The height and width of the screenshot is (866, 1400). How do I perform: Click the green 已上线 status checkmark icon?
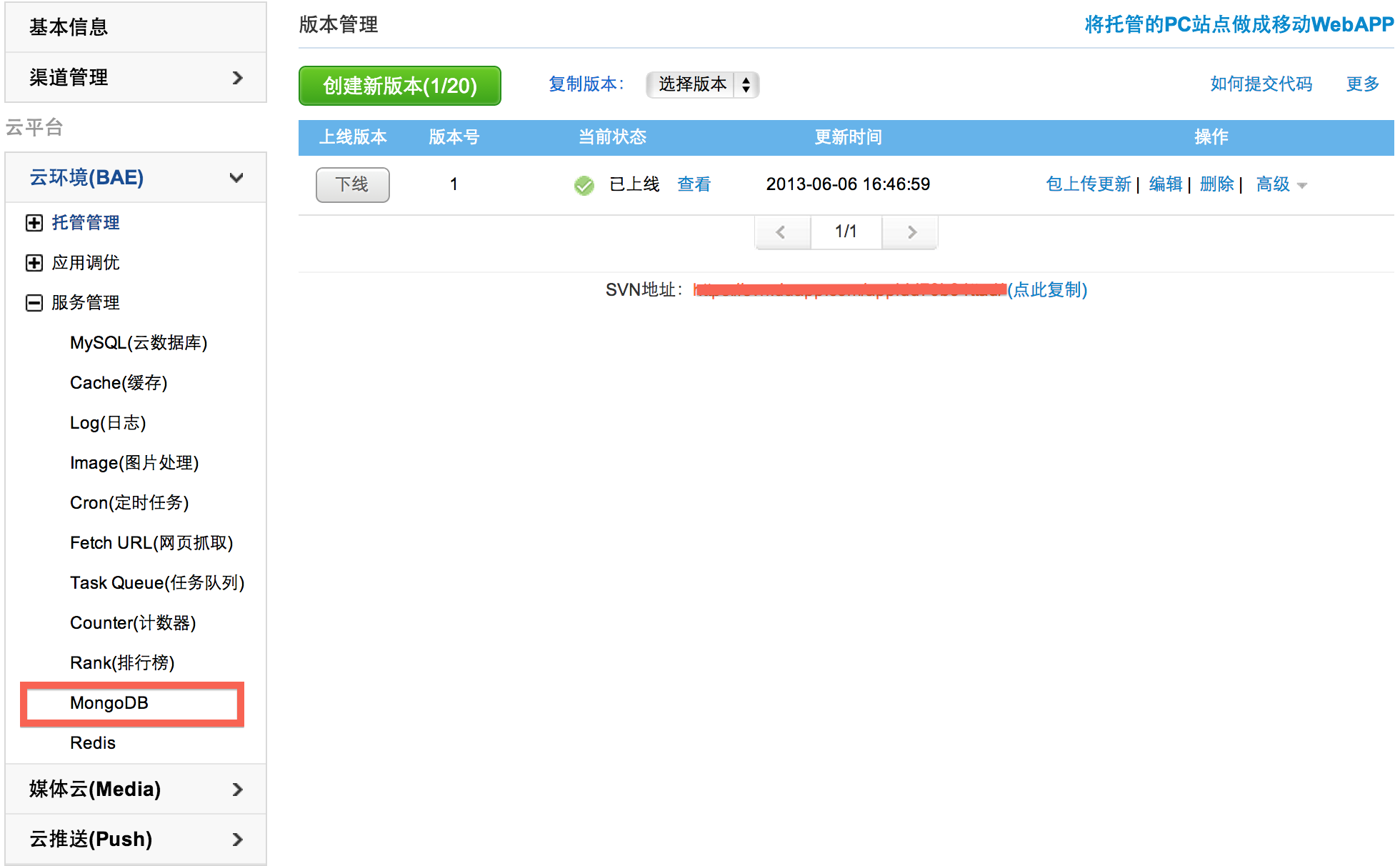coord(584,186)
